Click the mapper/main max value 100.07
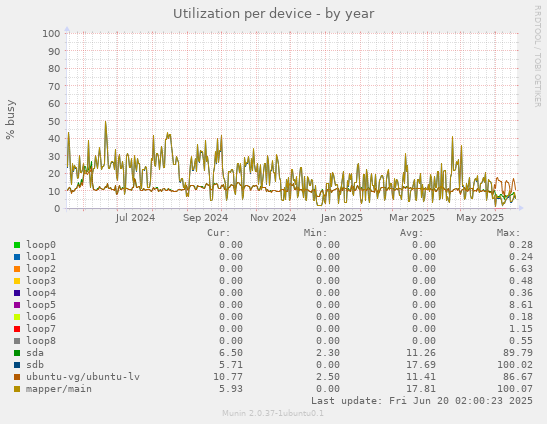The height and width of the screenshot is (424, 547). tap(515, 389)
